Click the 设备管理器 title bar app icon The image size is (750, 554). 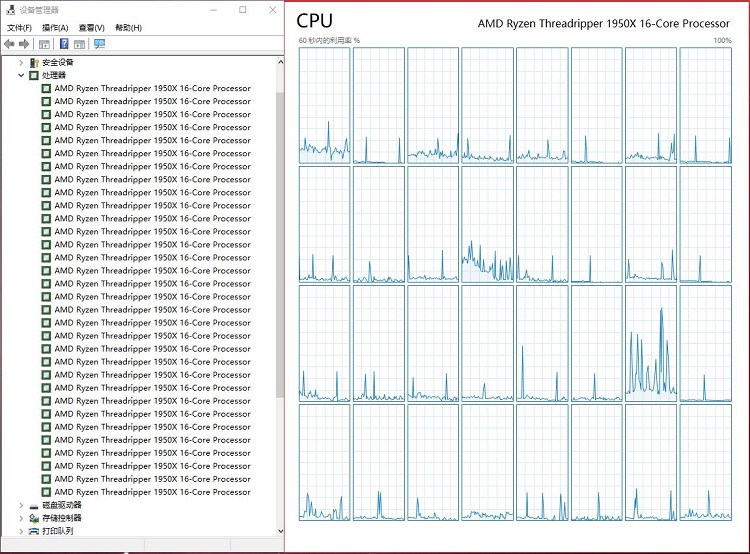(x=11, y=10)
